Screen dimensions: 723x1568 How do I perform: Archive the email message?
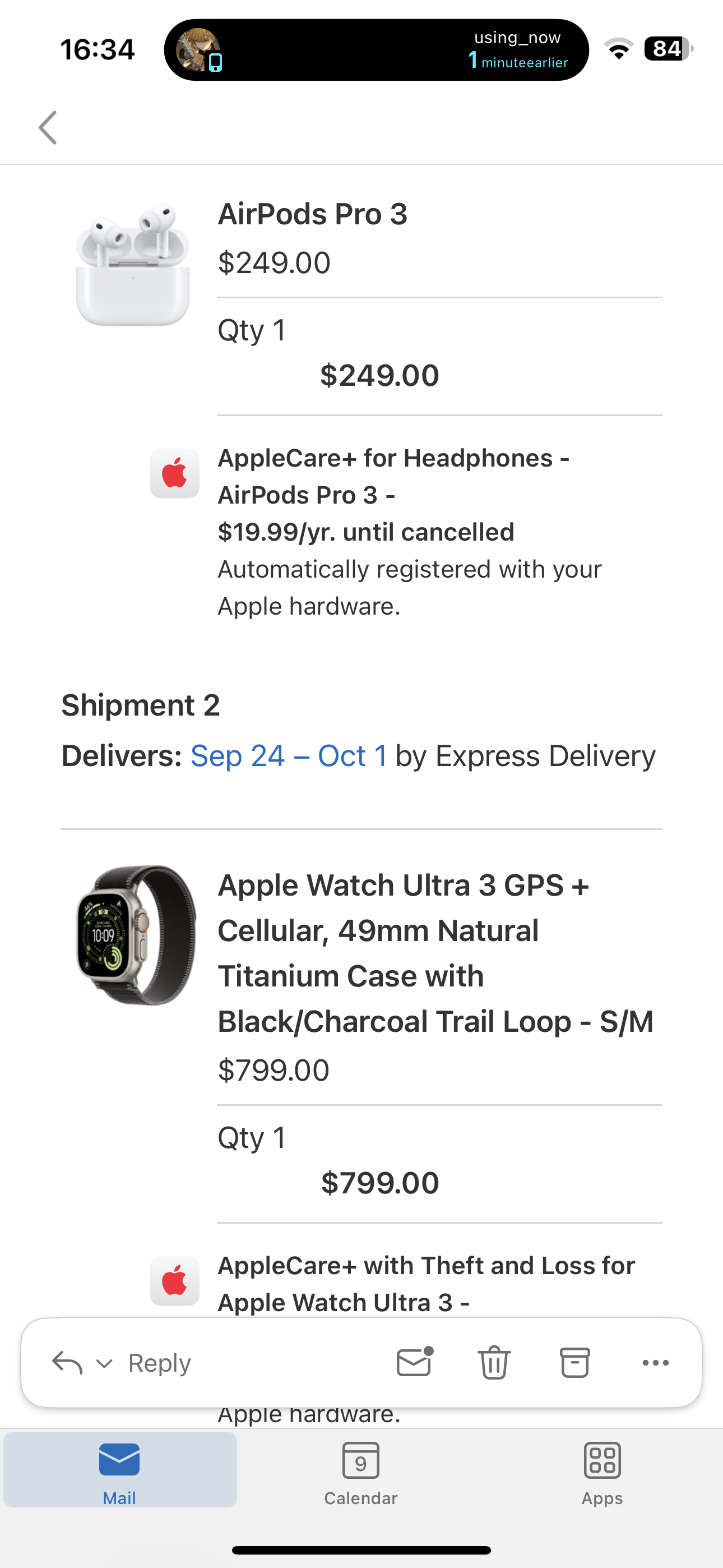(574, 1362)
